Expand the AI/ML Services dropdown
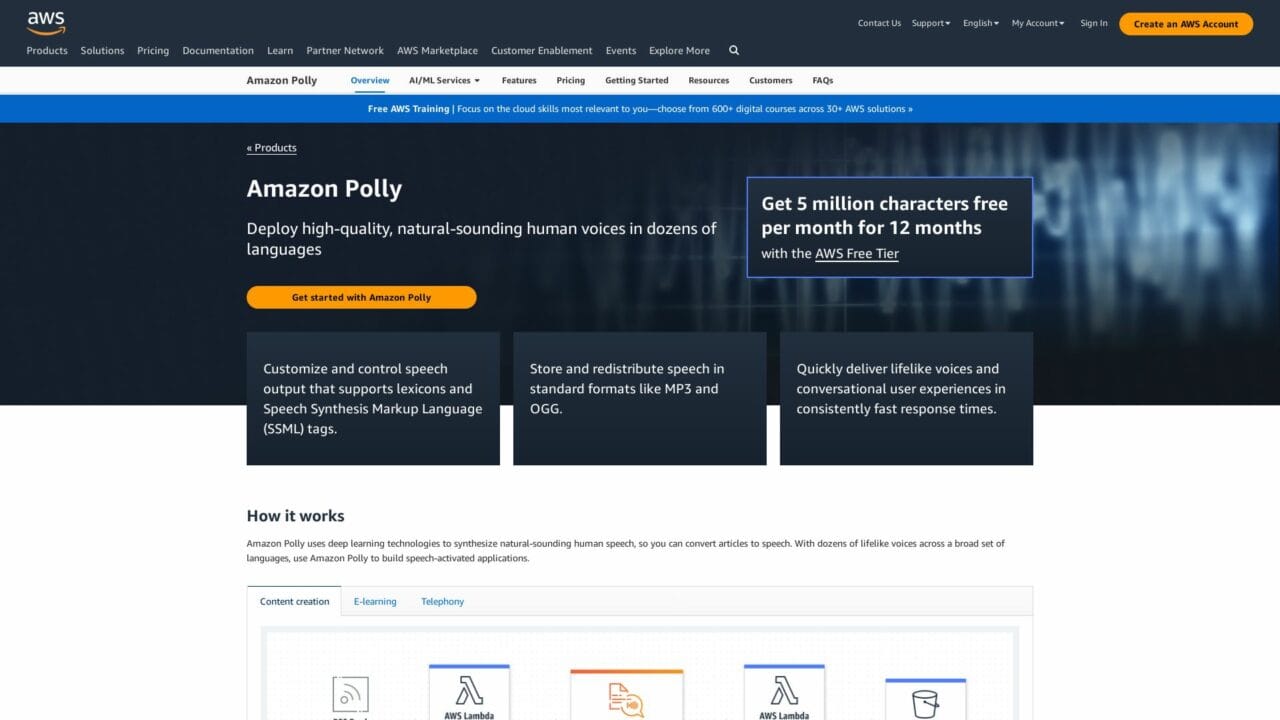This screenshot has width=1280, height=720. tap(443, 80)
